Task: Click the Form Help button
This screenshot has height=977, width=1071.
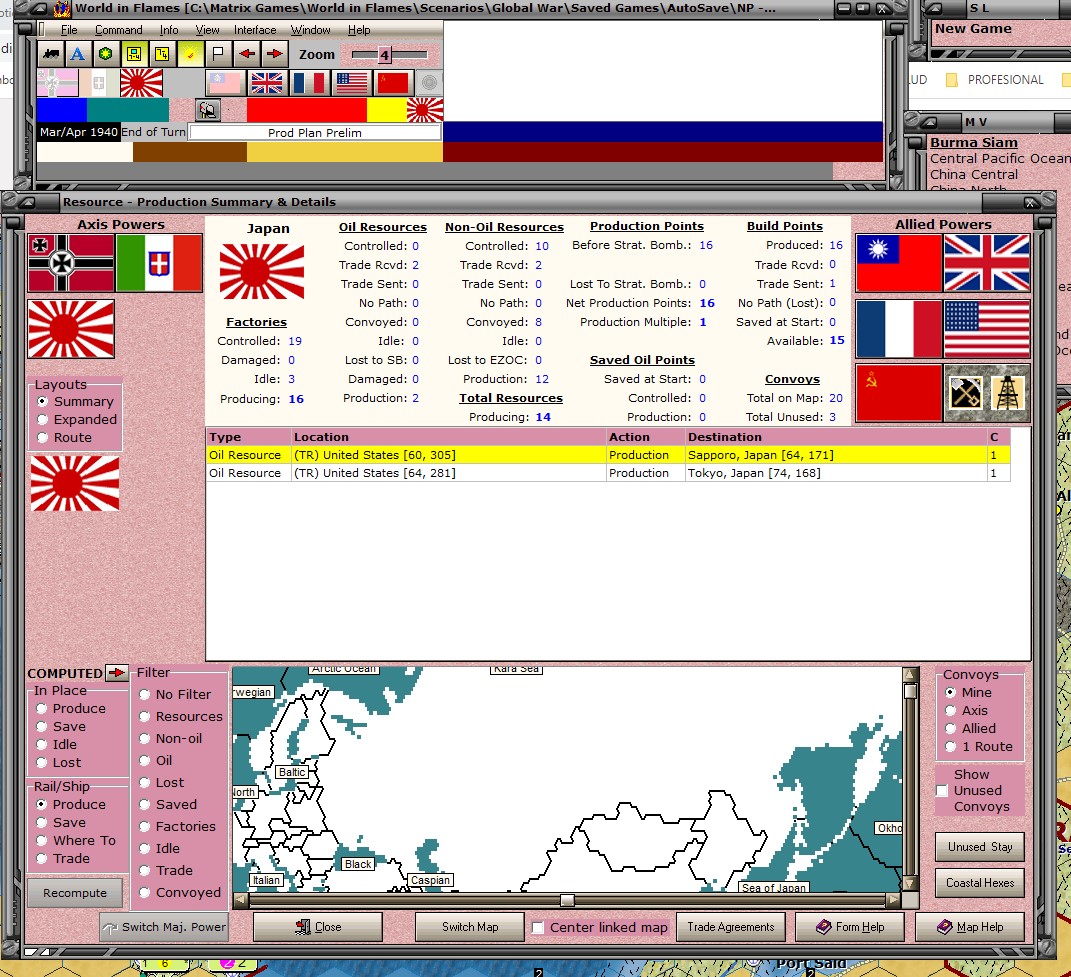Action: [850, 927]
